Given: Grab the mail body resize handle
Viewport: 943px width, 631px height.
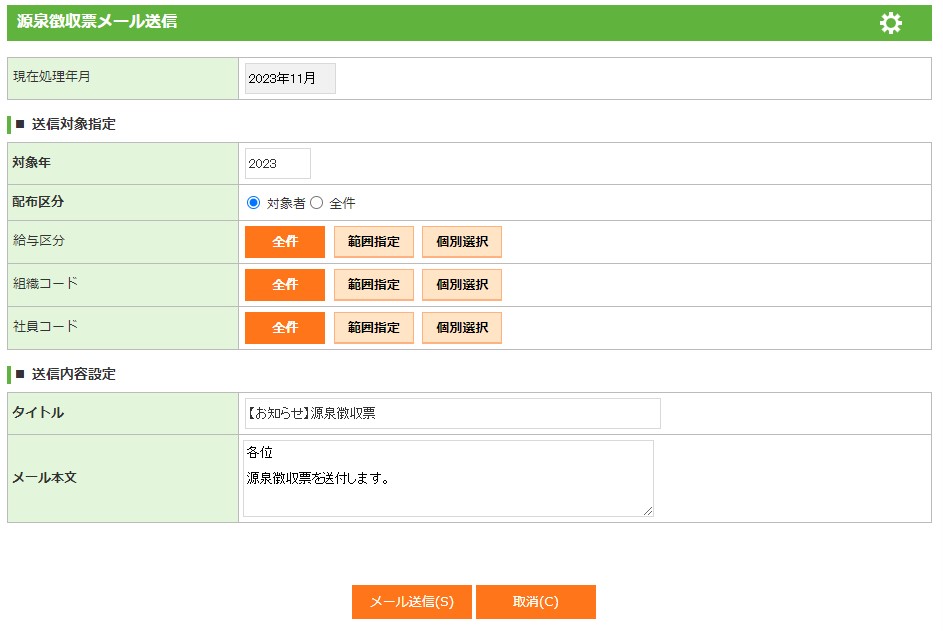Looking at the screenshot, I should tap(648, 511).
